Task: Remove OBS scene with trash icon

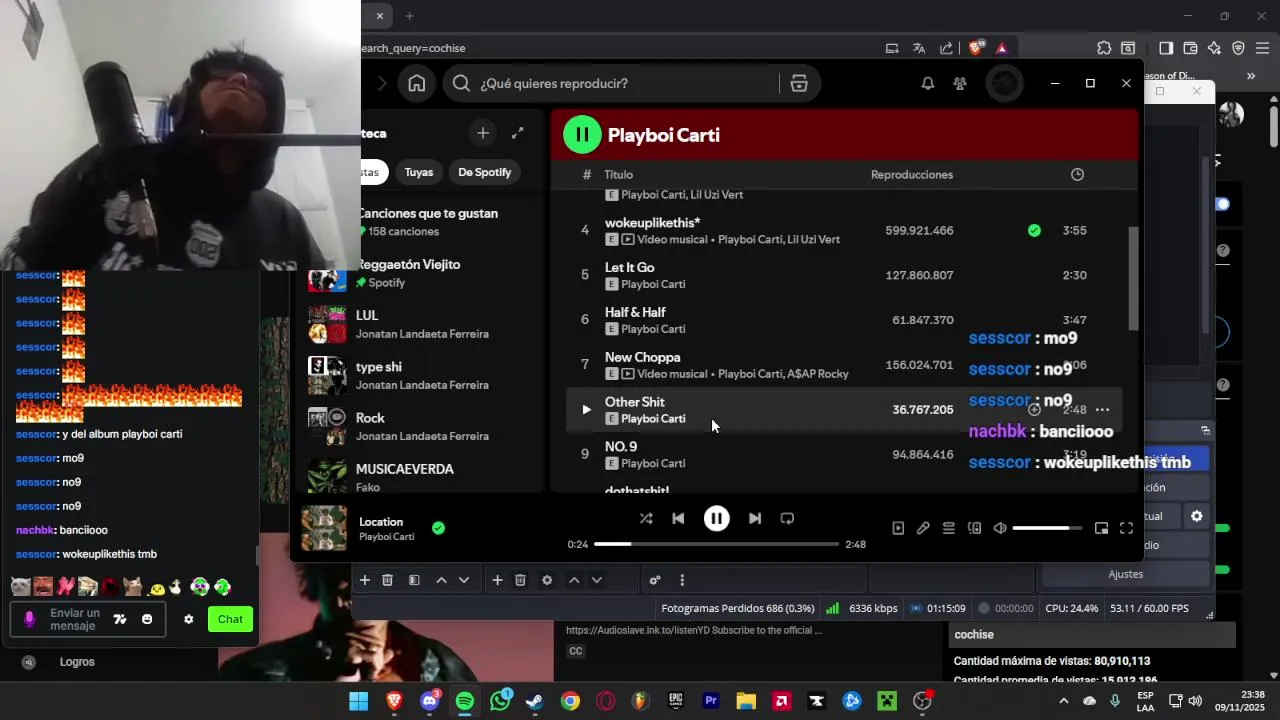Action: (387, 580)
